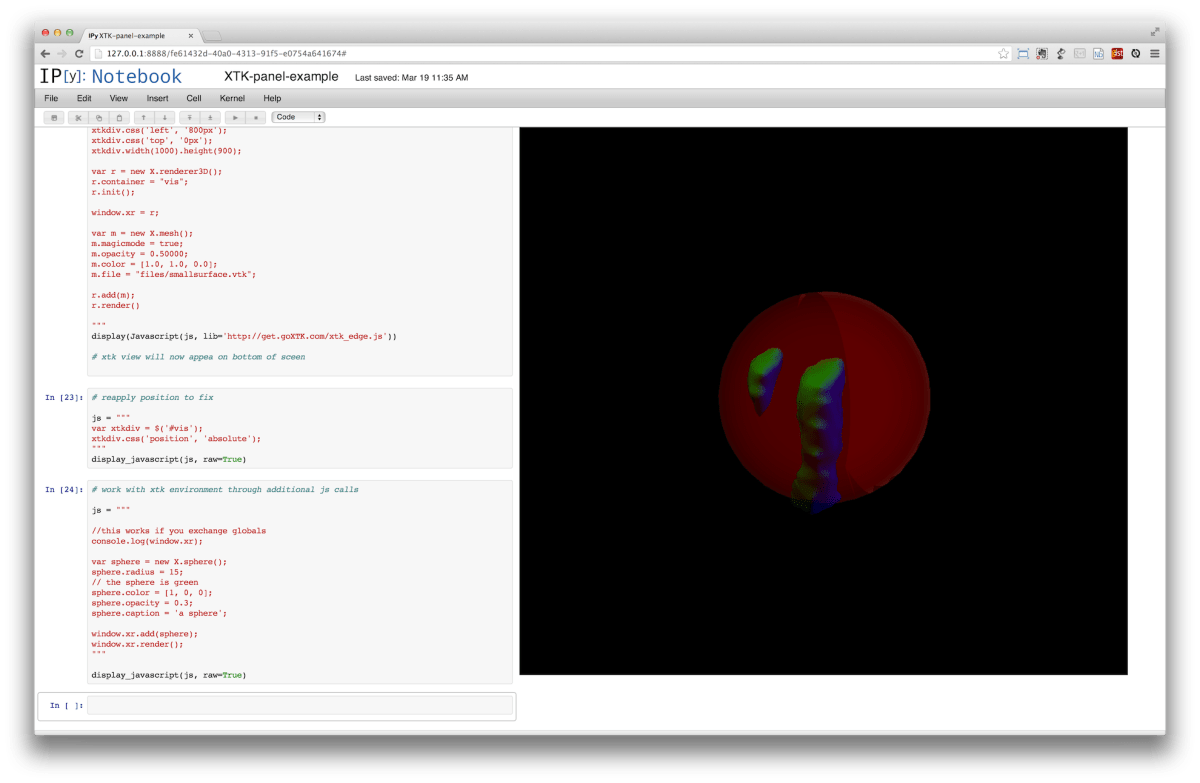The image size is (1200, 783).
Task: Open the cell type dropdown showing Code
Action: [299, 117]
